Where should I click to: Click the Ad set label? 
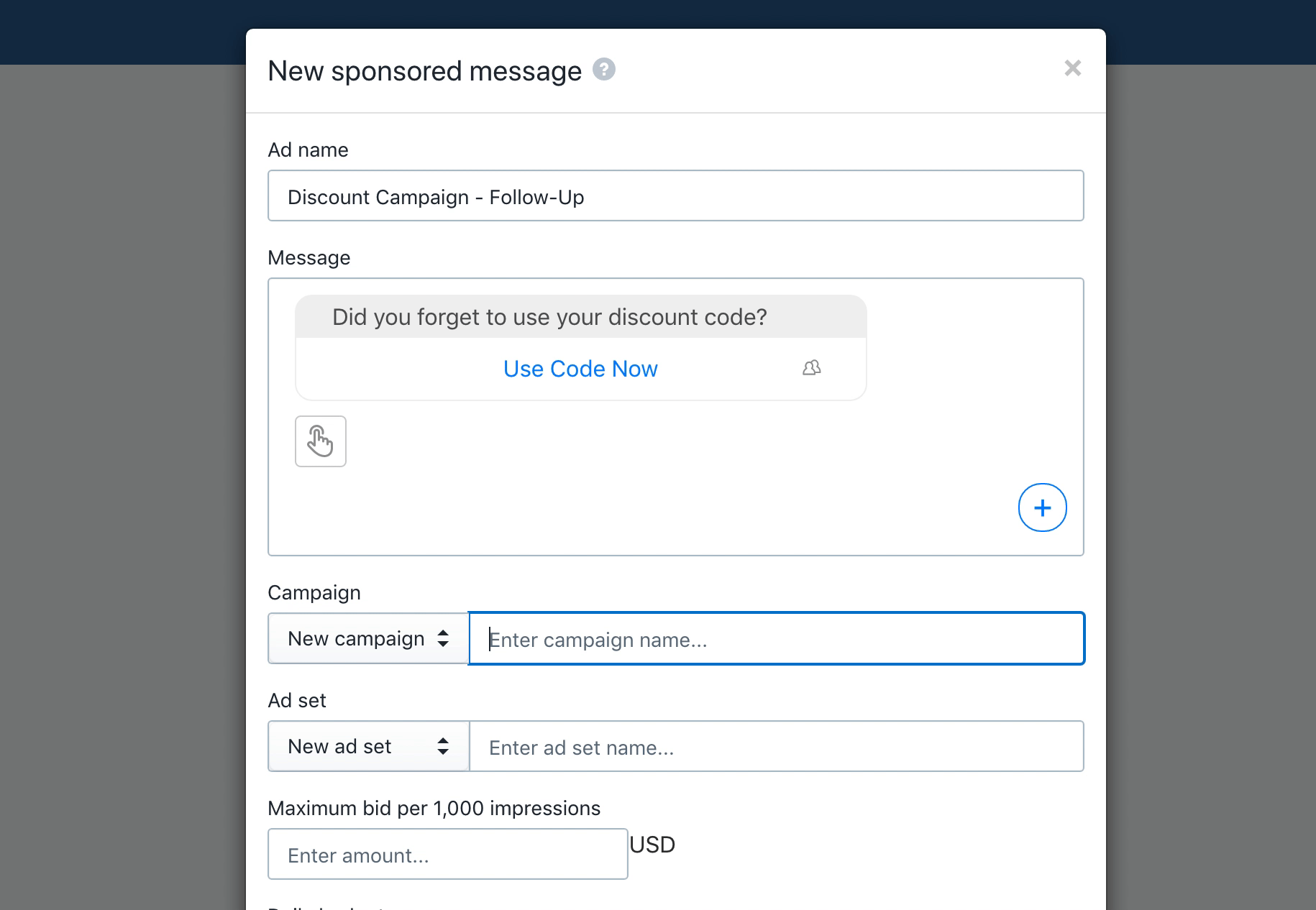(x=297, y=700)
